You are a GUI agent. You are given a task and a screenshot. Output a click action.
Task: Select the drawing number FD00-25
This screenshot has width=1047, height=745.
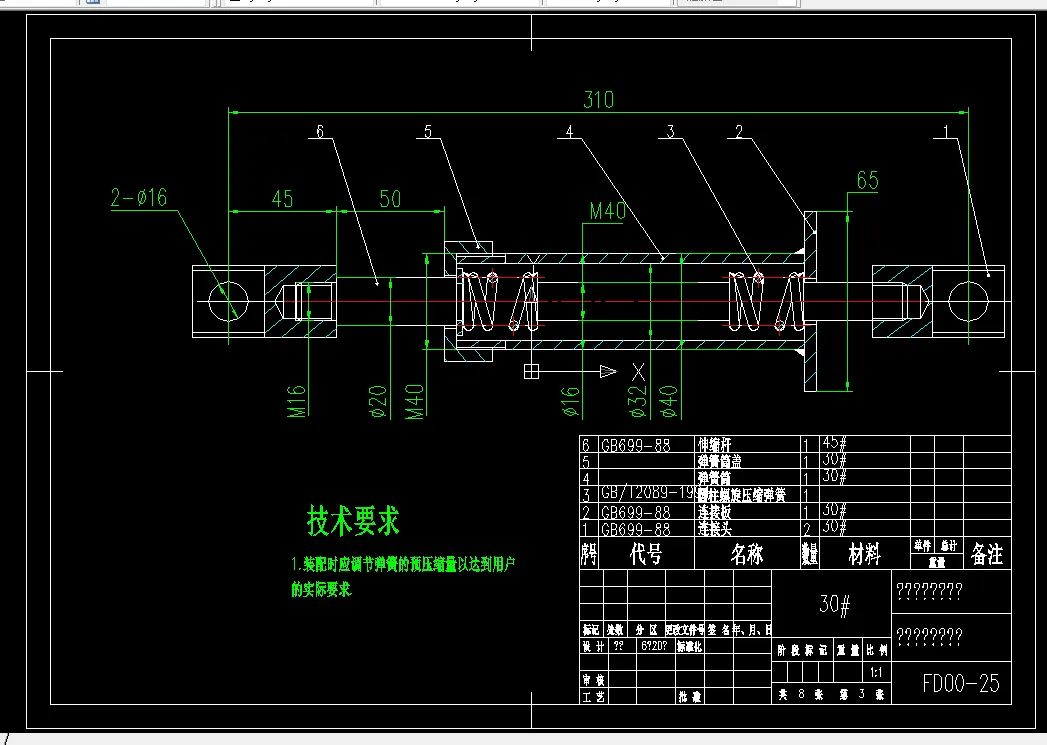tap(961, 684)
